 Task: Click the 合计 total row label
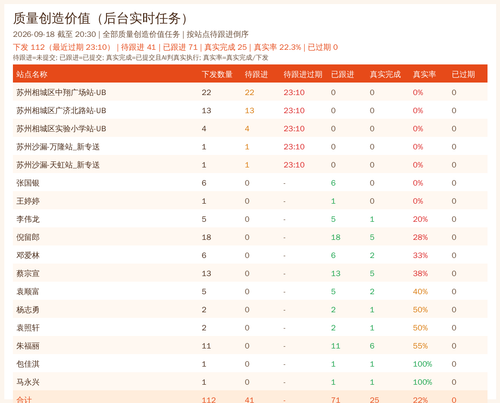[x=24, y=399]
